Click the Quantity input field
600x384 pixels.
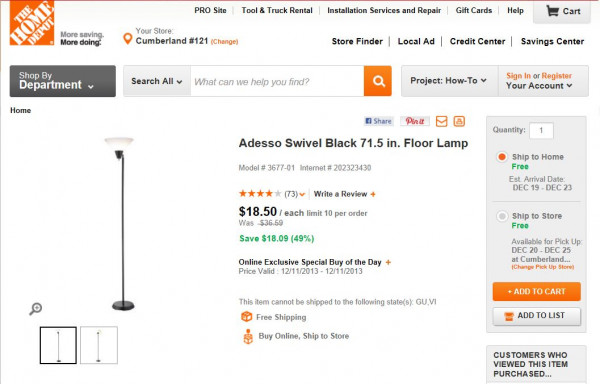(x=541, y=130)
